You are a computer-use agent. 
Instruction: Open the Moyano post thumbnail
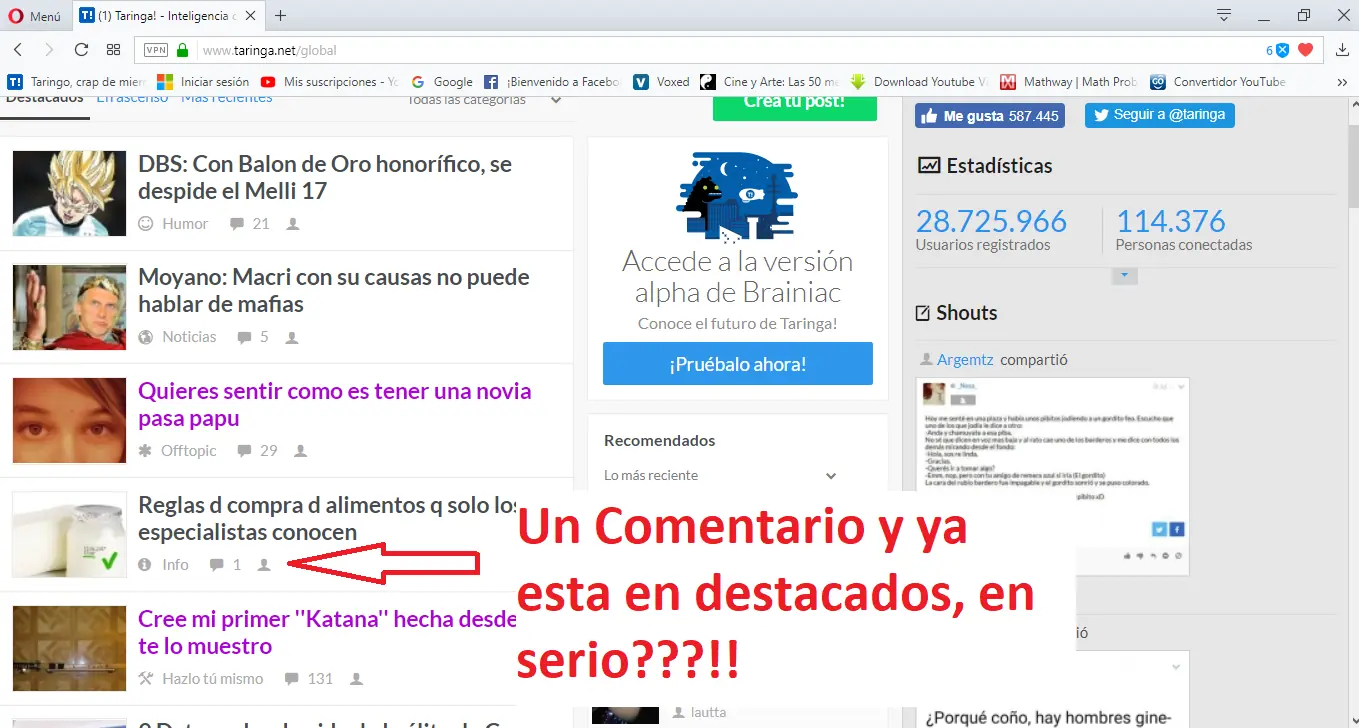70,307
